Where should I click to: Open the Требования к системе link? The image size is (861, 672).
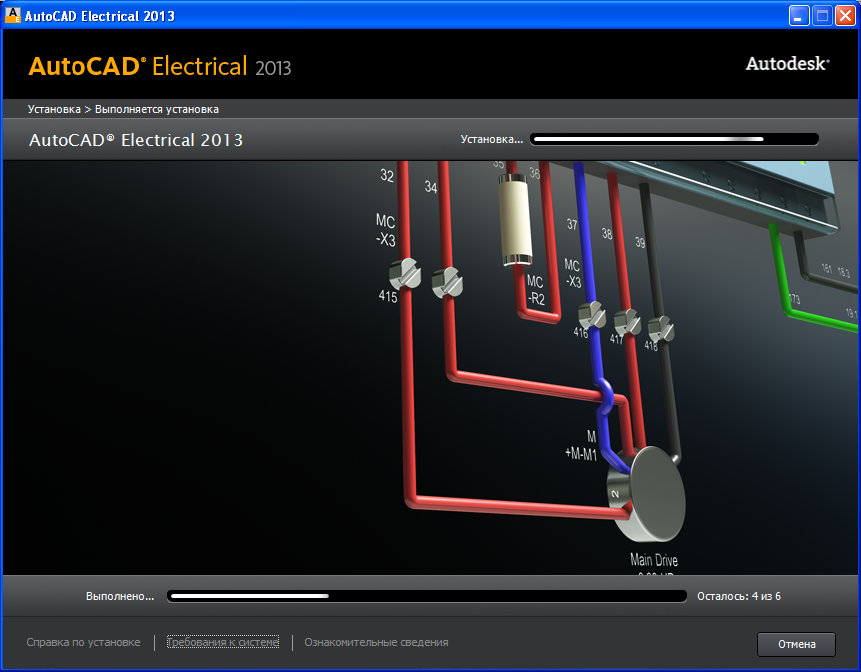pyautogui.click(x=223, y=642)
